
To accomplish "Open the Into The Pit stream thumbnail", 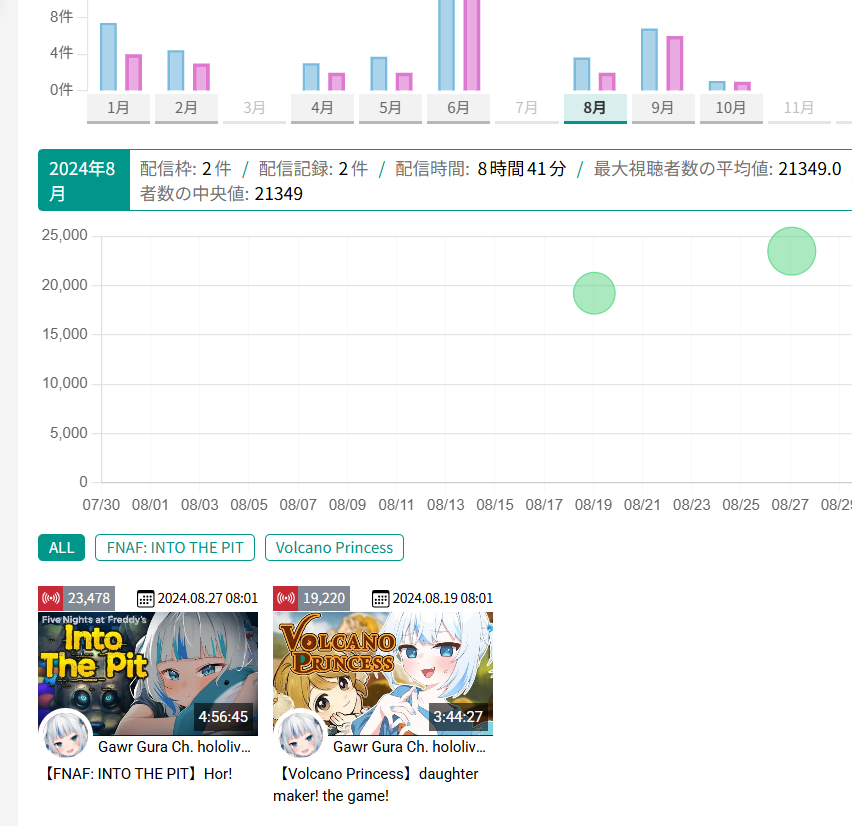I will pyautogui.click(x=148, y=674).
